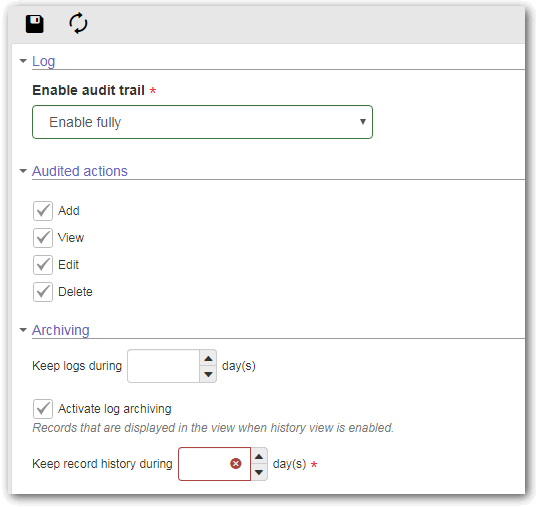Click the Audited actions heading link
The height and width of the screenshot is (507, 536).
pyautogui.click(x=80, y=171)
